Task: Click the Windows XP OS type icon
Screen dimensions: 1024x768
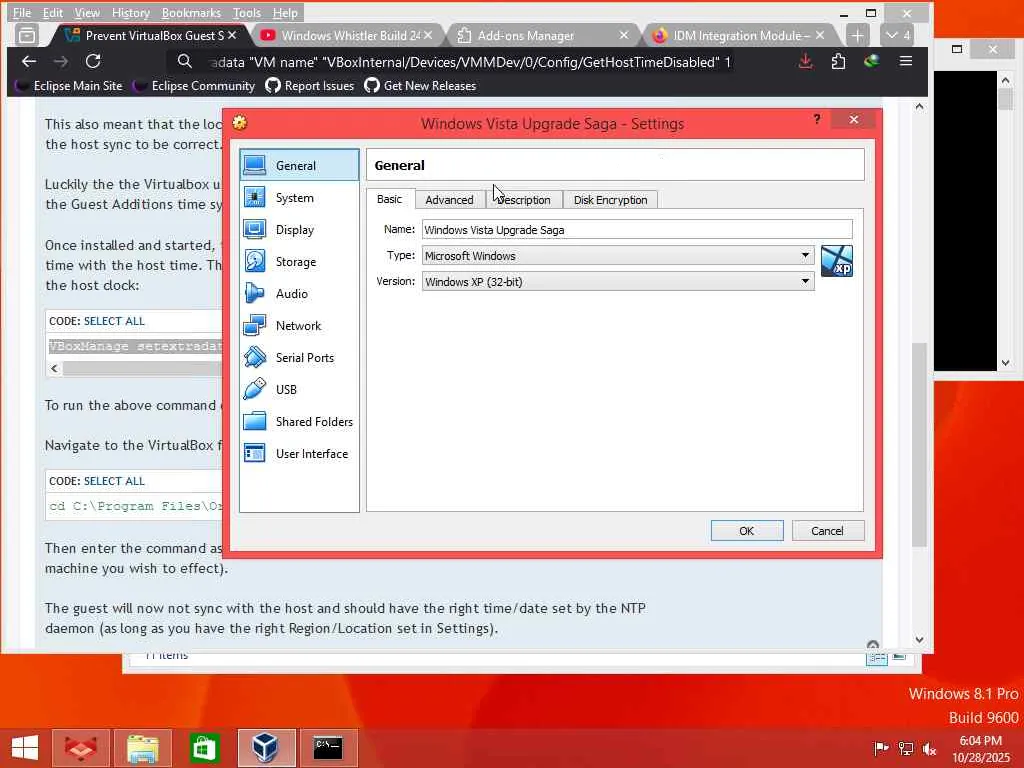Action: click(x=837, y=261)
